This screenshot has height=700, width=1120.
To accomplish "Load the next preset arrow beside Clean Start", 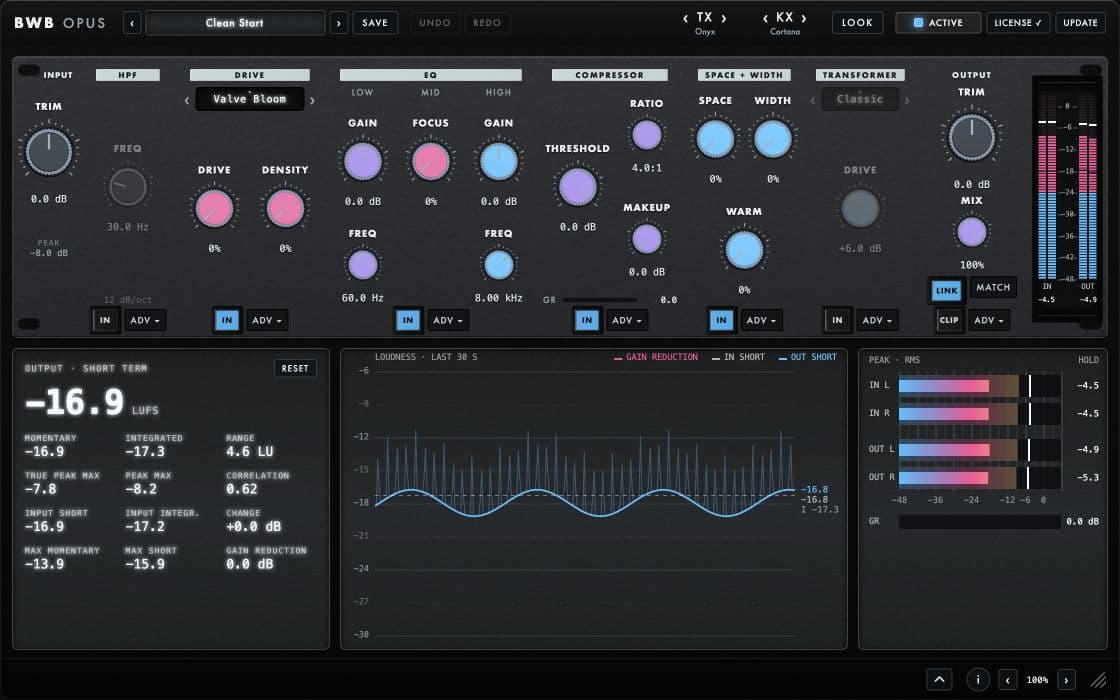I will coord(339,23).
